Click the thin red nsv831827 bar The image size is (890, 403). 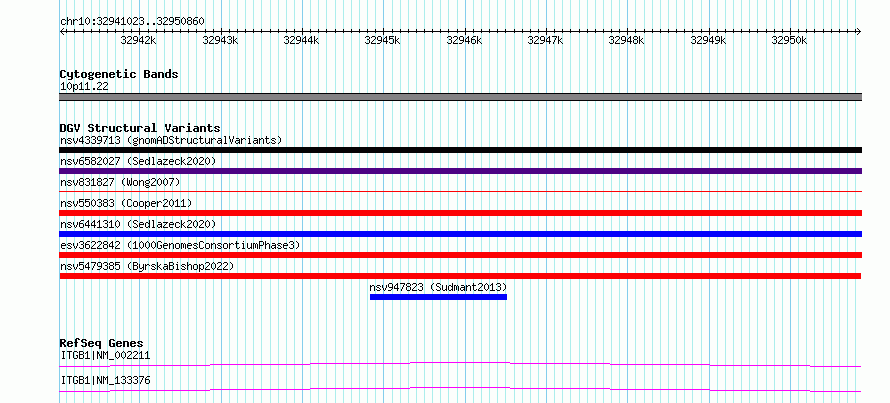click(460, 192)
